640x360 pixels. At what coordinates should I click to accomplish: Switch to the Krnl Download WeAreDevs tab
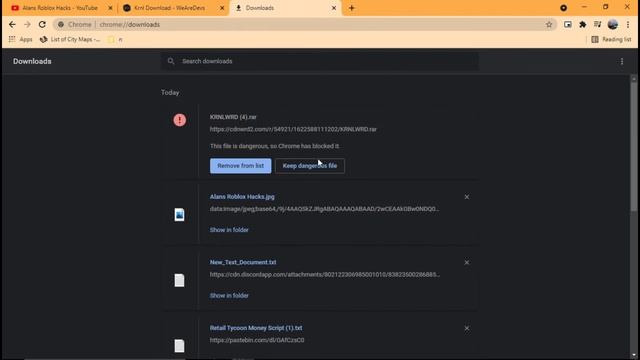pyautogui.click(x=170, y=8)
